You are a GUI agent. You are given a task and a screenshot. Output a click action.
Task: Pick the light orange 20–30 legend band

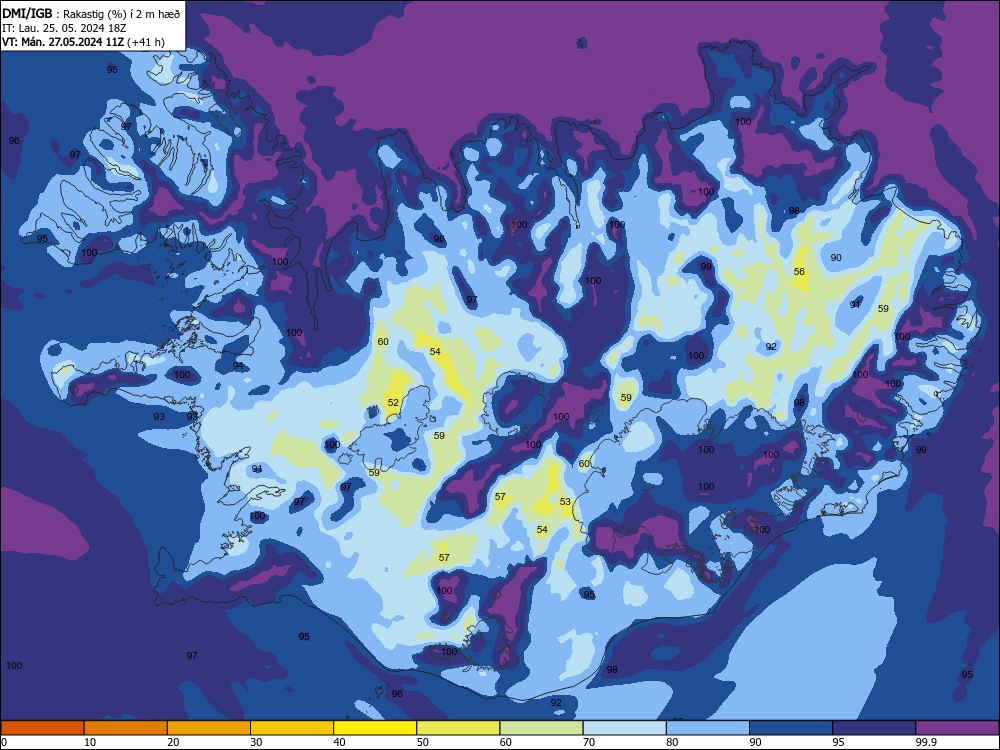point(209,728)
